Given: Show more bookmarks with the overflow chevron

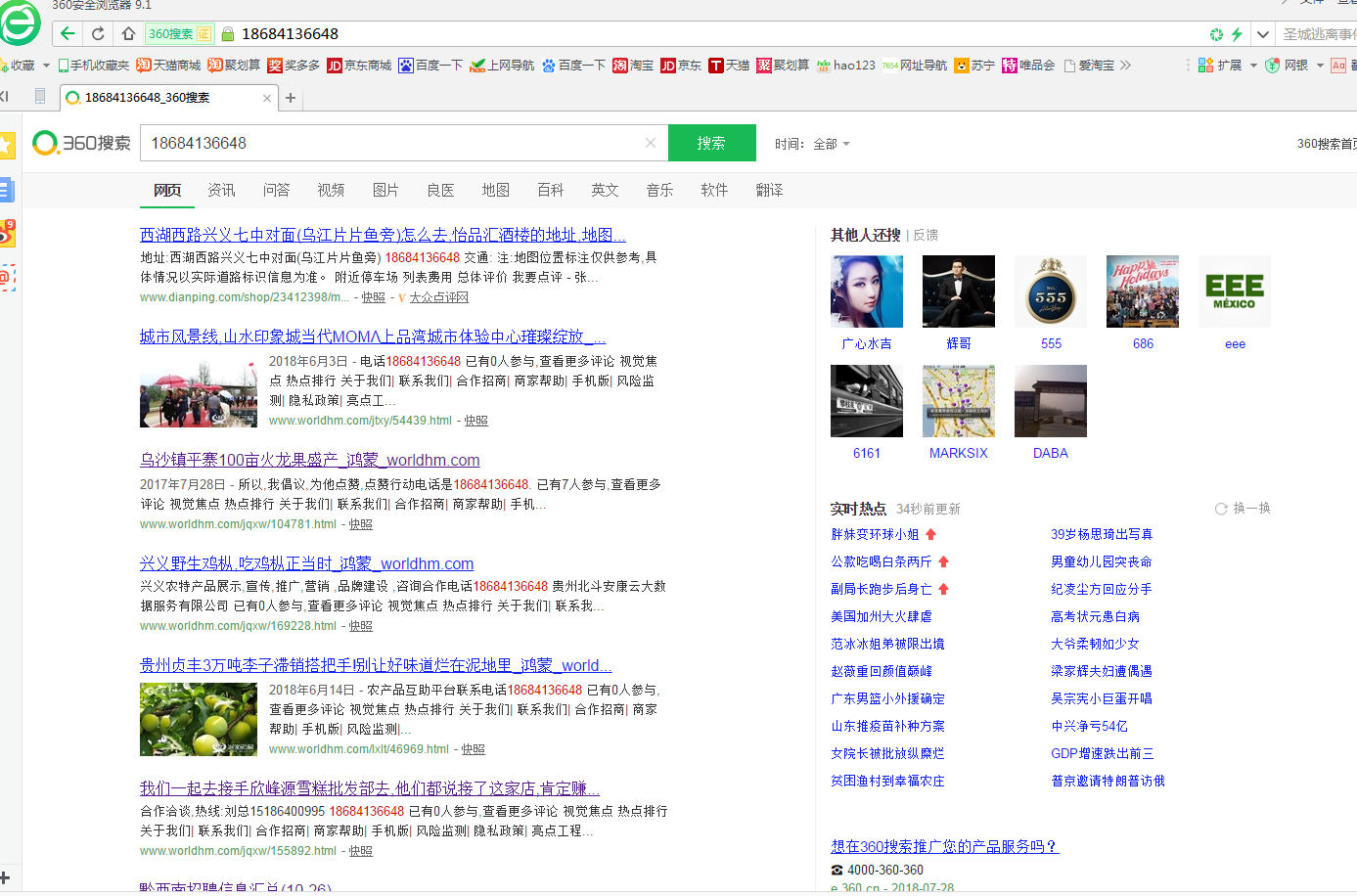Looking at the screenshot, I should click(x=1126, y=66).
